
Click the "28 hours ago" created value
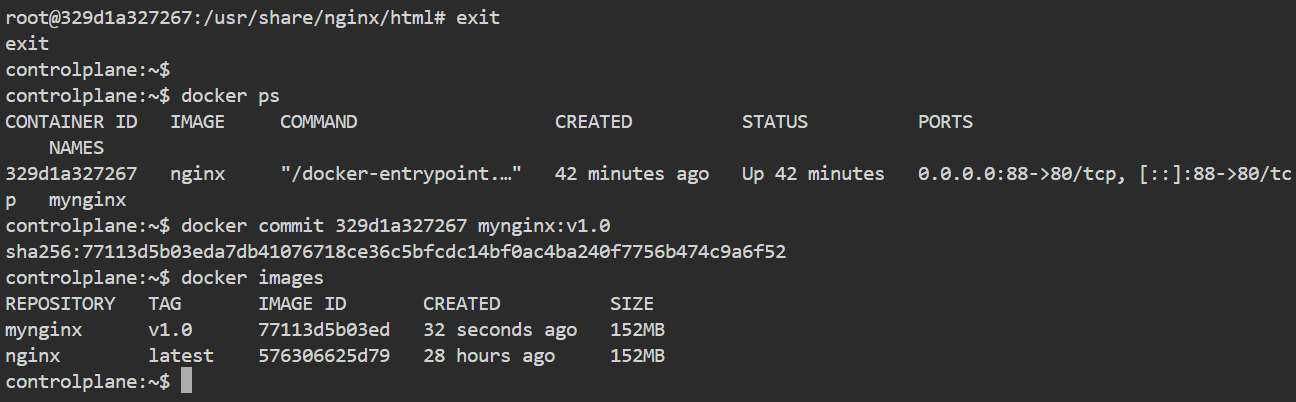point(489,356)
